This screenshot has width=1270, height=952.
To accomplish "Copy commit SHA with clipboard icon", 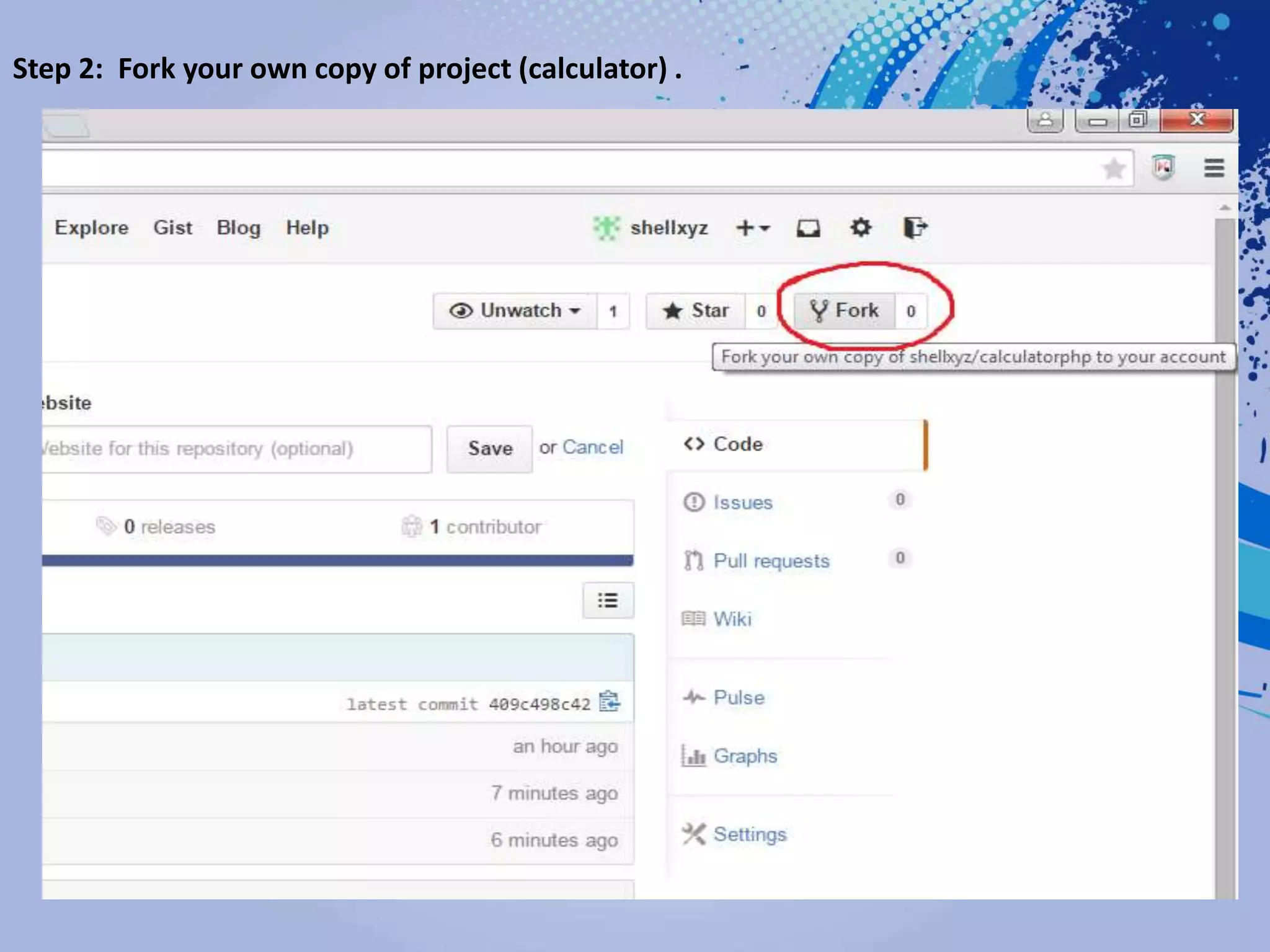I will [610, 702].
